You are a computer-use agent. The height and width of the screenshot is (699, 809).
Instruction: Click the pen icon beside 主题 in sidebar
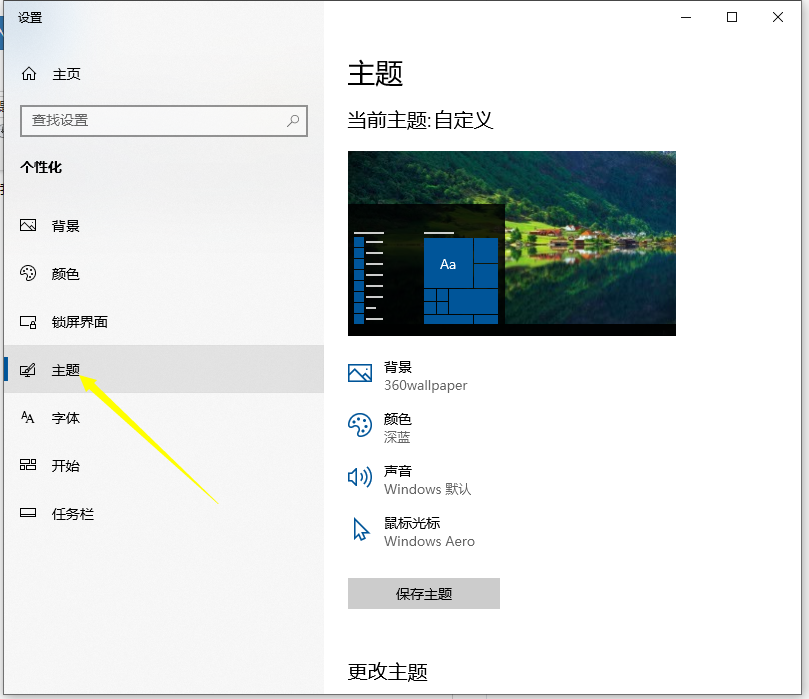[x=29, y=370]
